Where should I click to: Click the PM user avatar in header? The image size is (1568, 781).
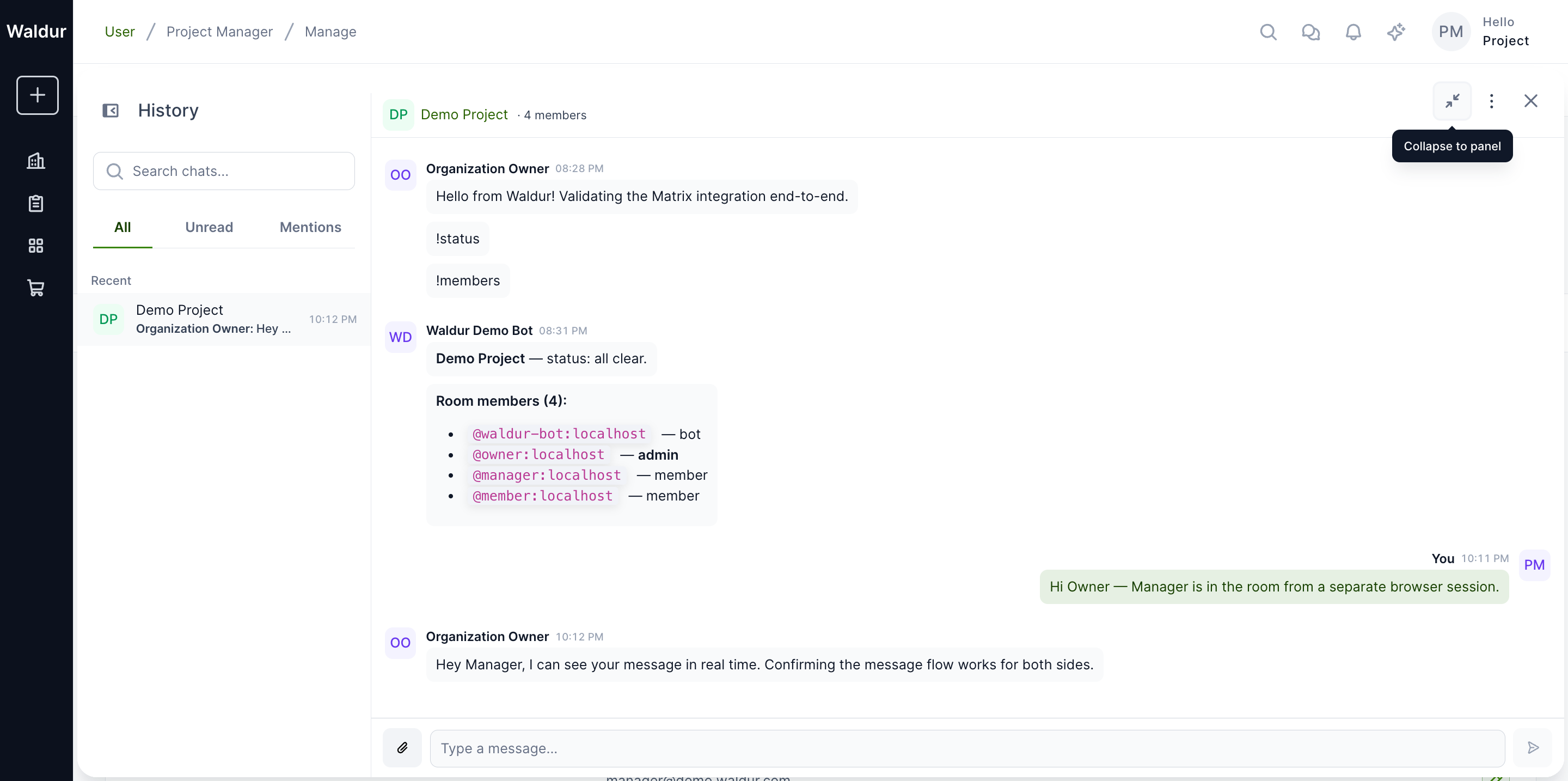tap(1450, 32)
